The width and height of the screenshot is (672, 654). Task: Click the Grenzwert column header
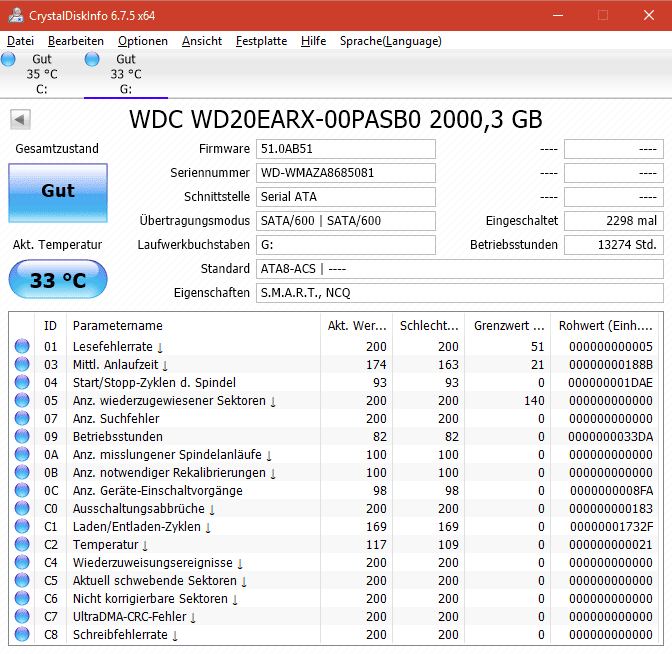click(508, 326)
